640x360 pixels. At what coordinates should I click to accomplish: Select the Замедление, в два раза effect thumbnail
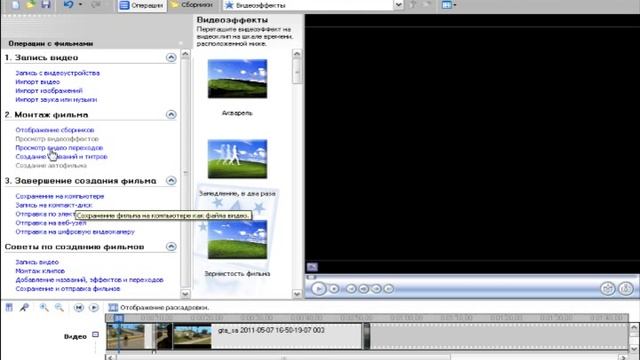coord(237,159)
